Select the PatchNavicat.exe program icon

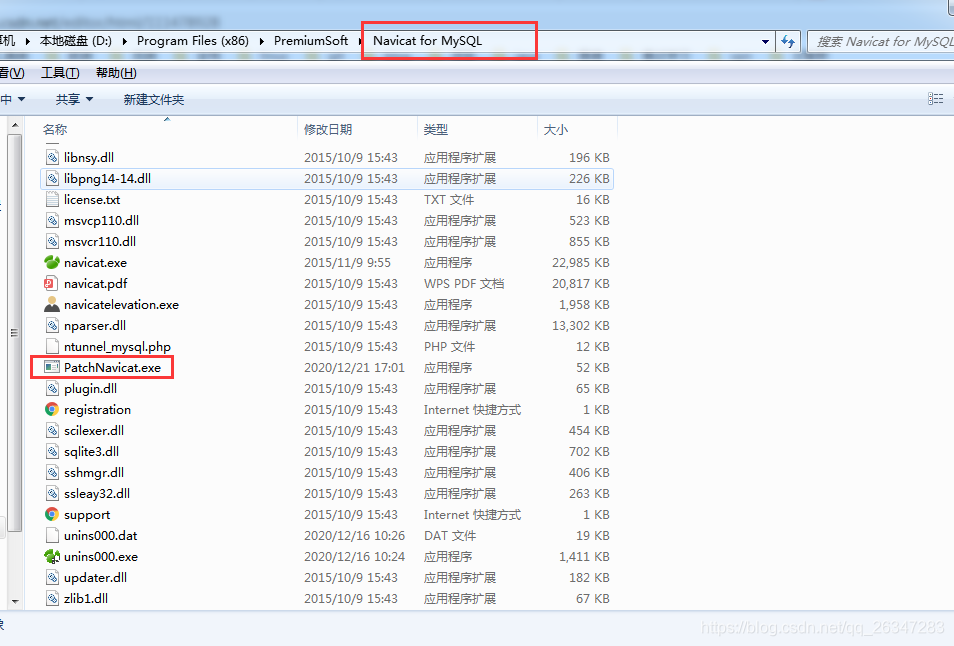point(52,367)
